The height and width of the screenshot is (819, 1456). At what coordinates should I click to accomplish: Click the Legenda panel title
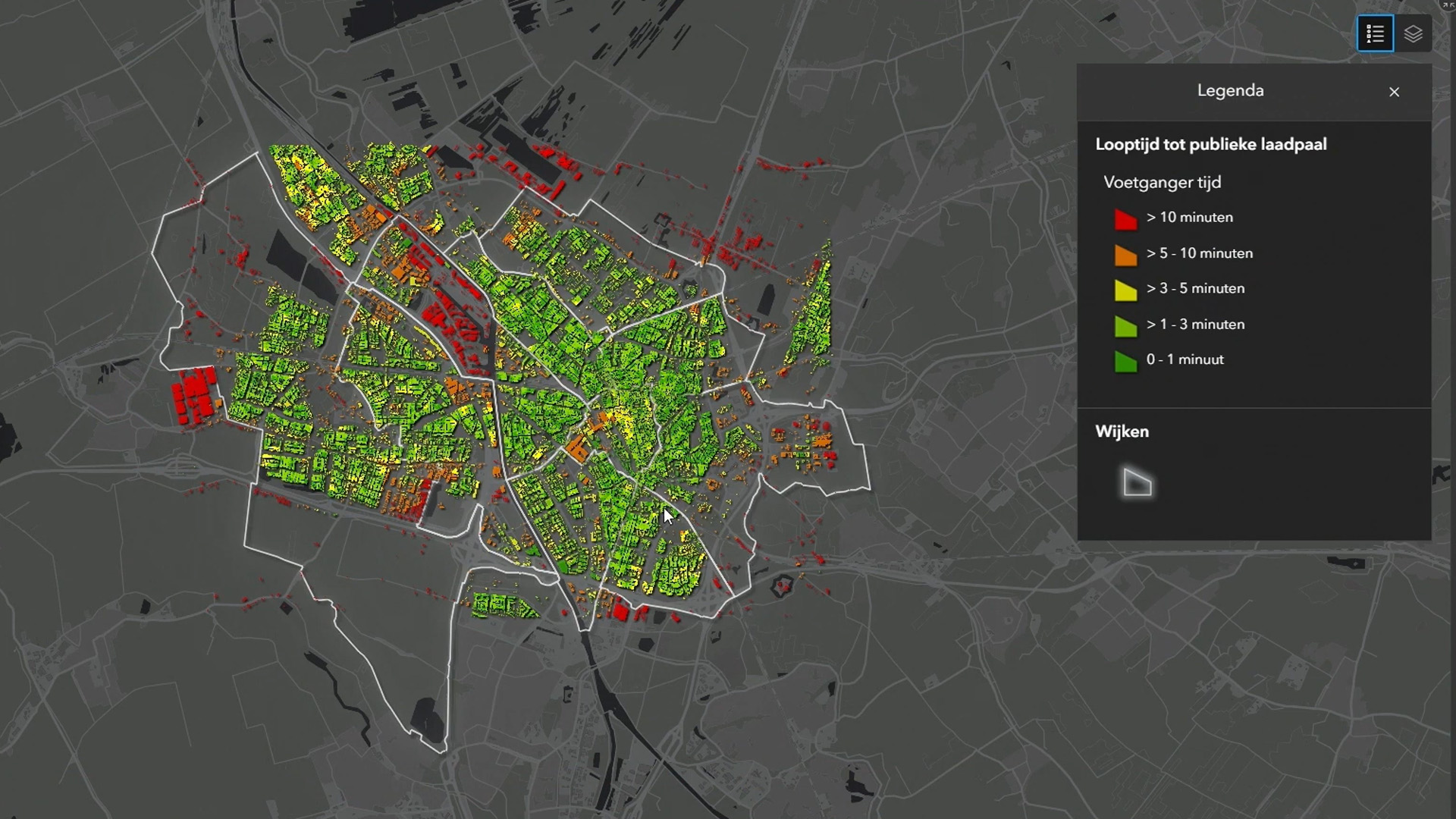click(1230, 91)
